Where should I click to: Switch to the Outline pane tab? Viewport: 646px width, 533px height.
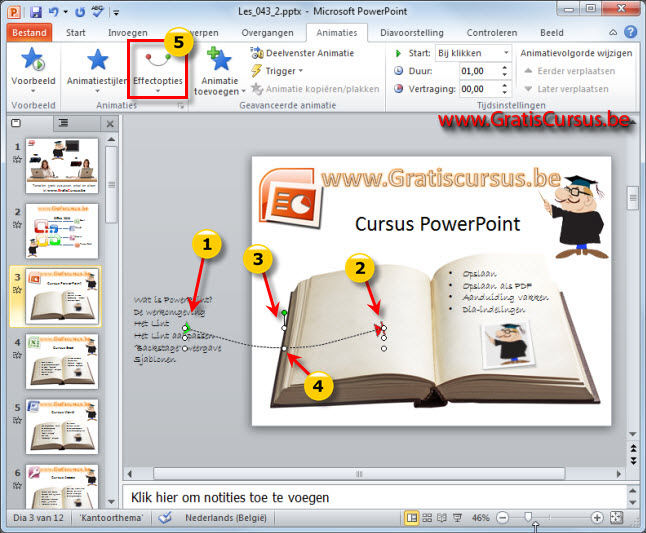click(63, 123)
